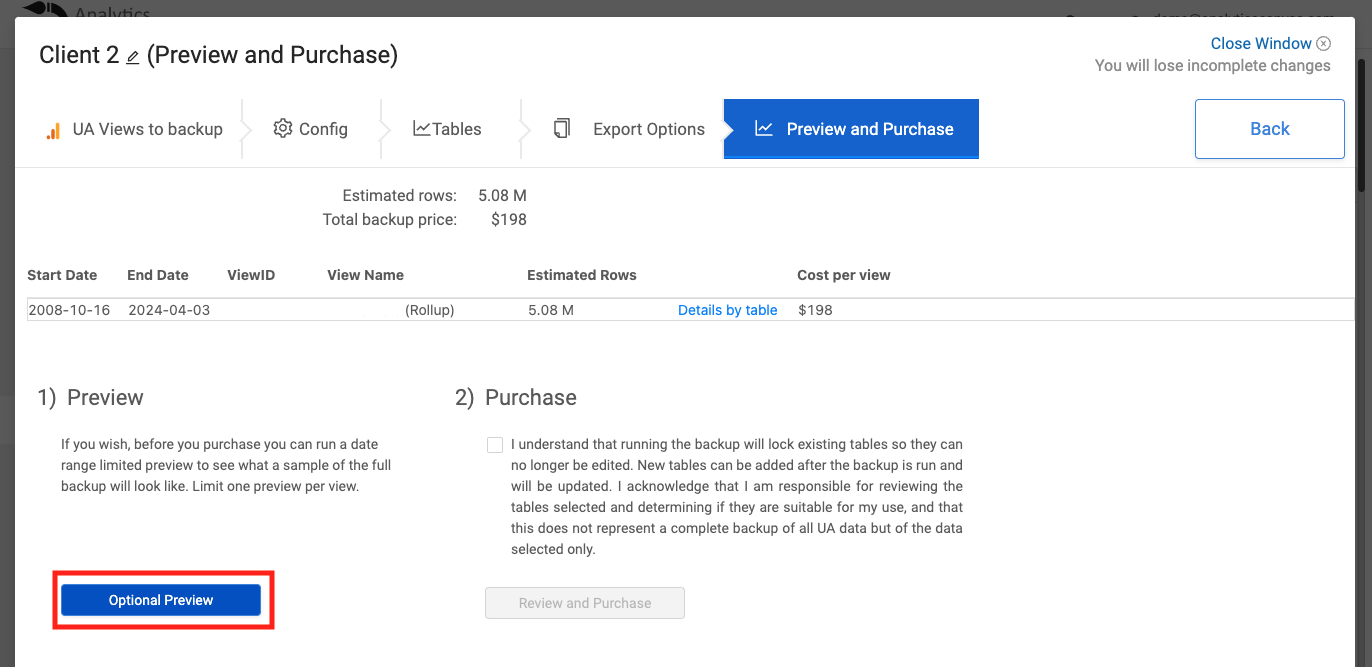Click the Cost per view column header
This screenshot has width=1372, height=667.
click(x=844, y=275)
